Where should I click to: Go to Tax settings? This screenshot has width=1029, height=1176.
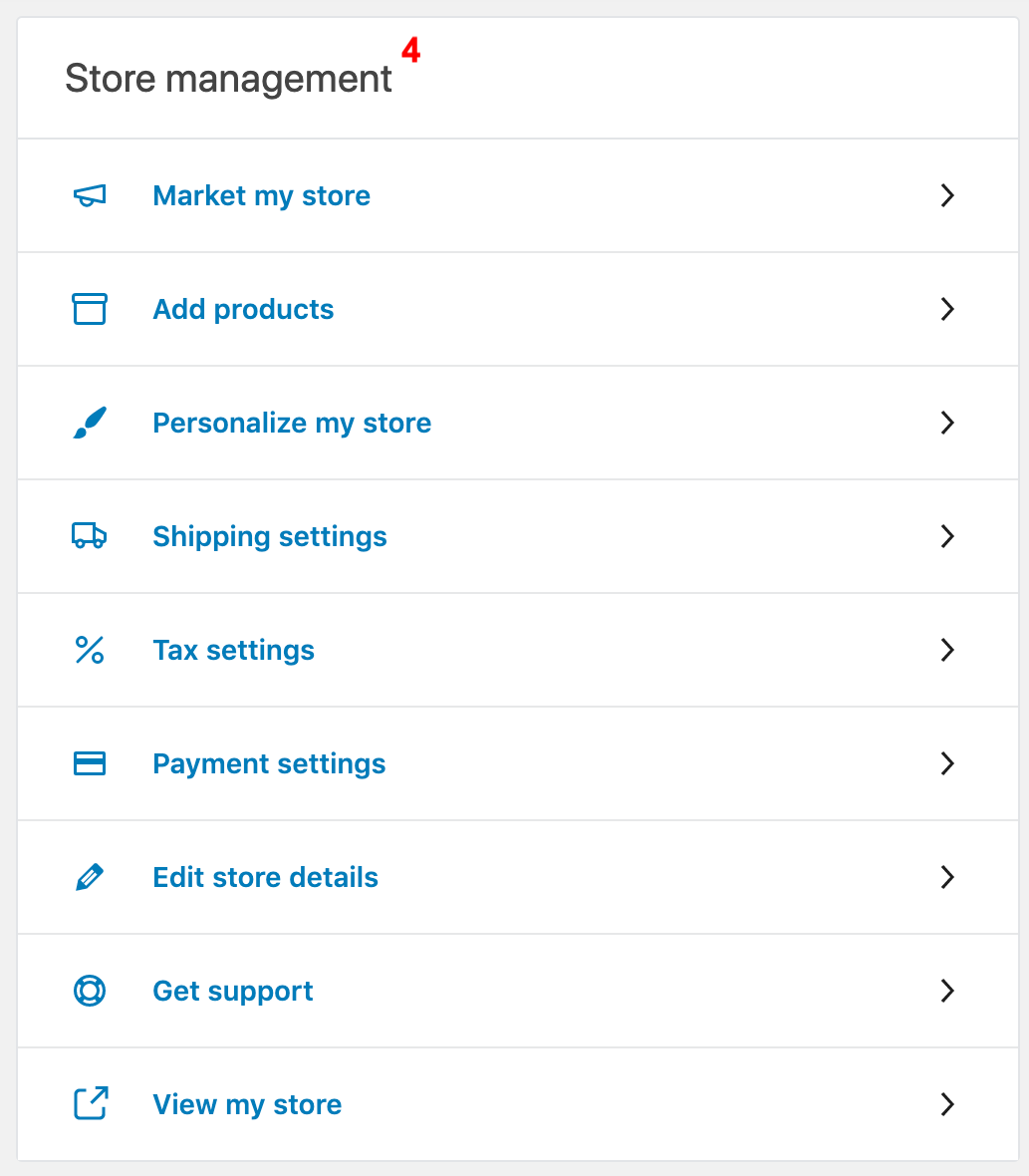click(x=233, y=650)
